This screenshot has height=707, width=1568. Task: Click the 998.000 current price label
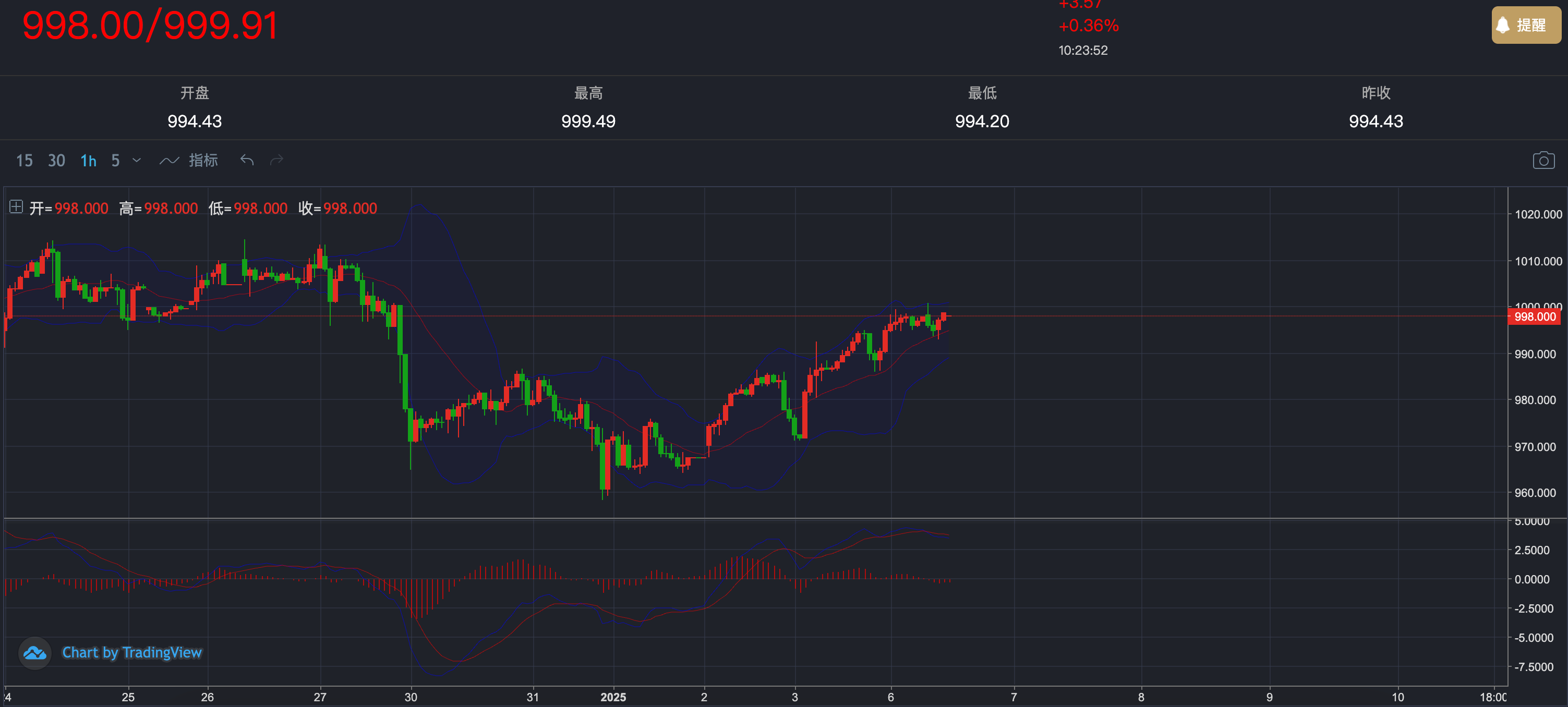[1535, 316]
